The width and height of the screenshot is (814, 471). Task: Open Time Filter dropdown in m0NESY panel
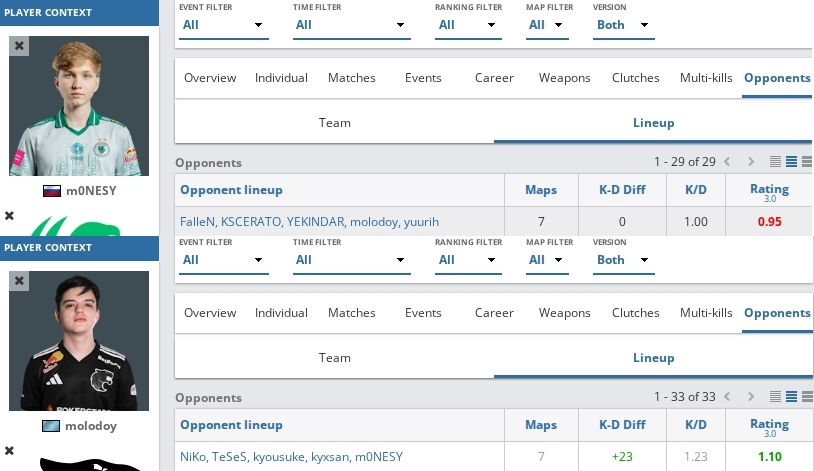coord(351,25)
